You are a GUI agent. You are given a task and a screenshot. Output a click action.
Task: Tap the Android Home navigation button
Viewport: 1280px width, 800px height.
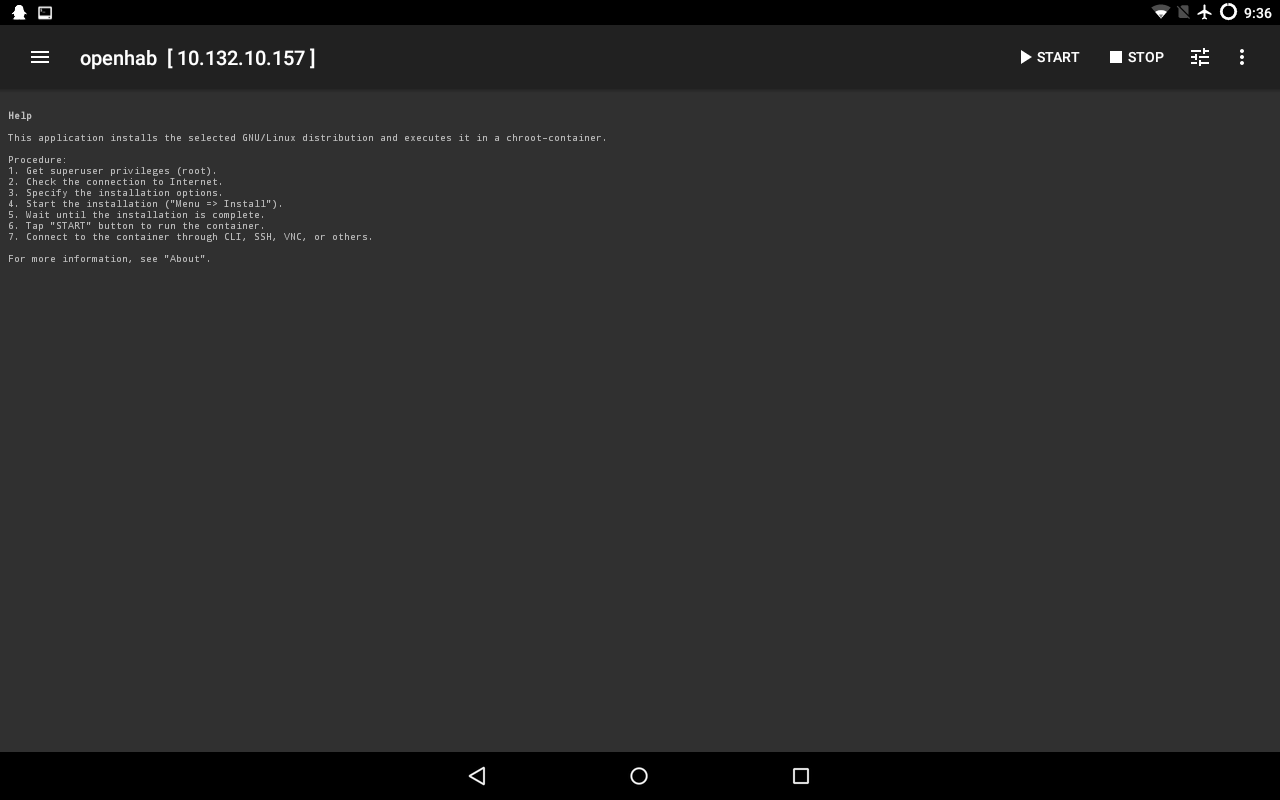[639, 775]
